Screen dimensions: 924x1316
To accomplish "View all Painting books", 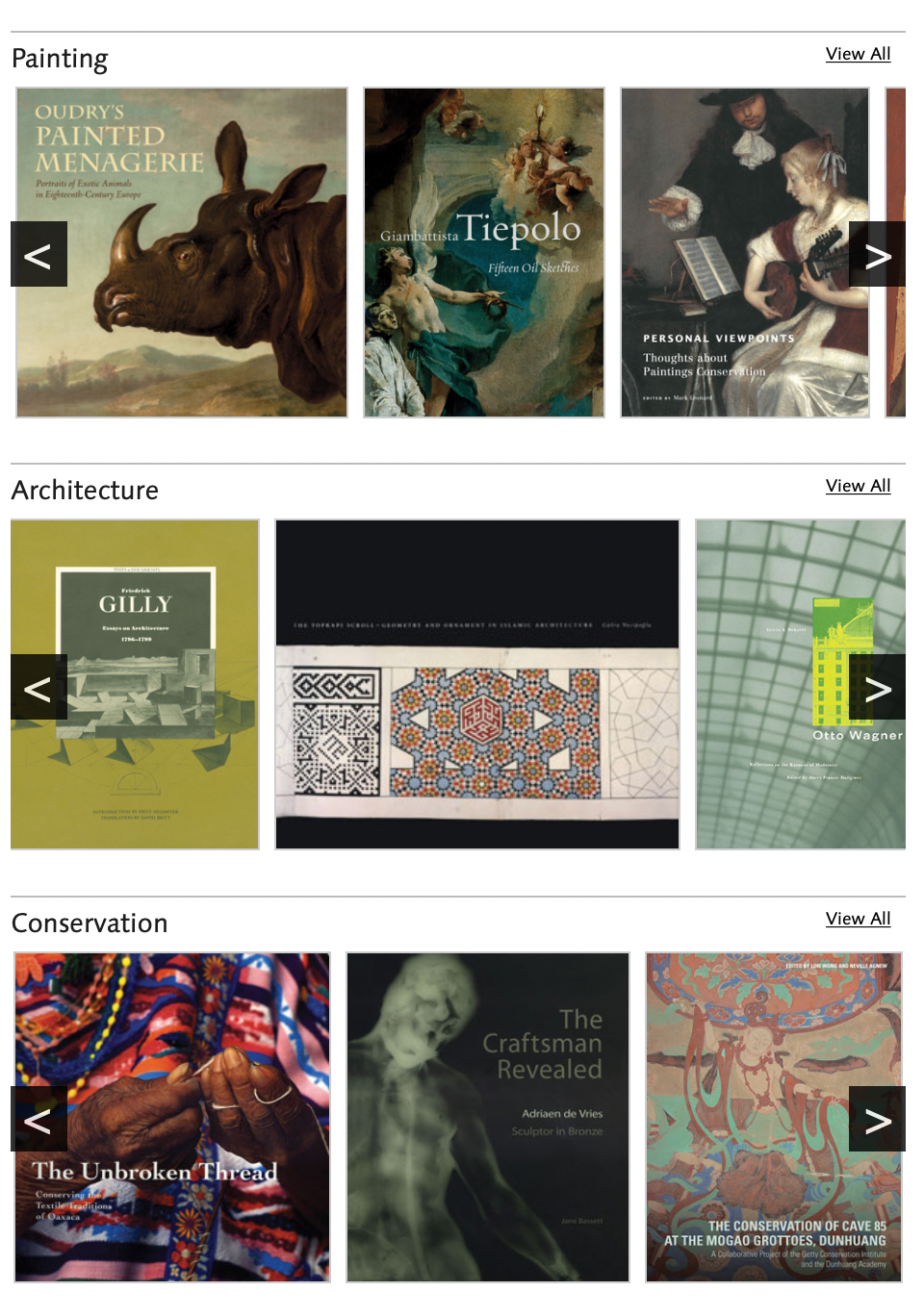I will point(858,54).
